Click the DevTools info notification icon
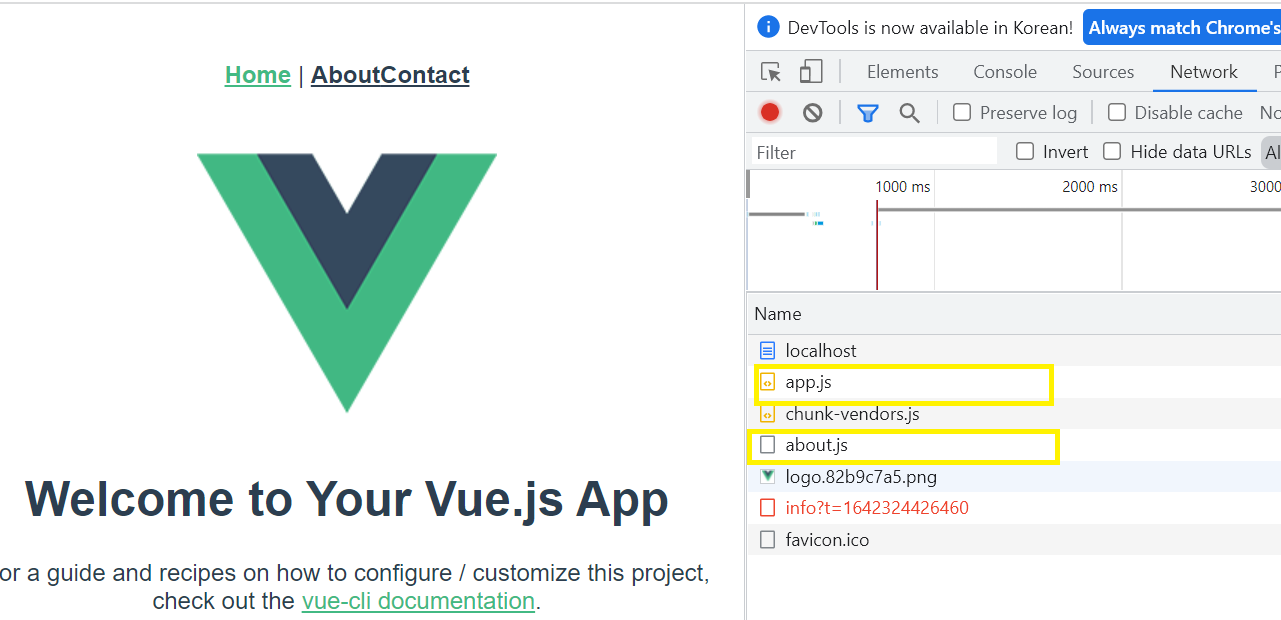 coord(768,27)
